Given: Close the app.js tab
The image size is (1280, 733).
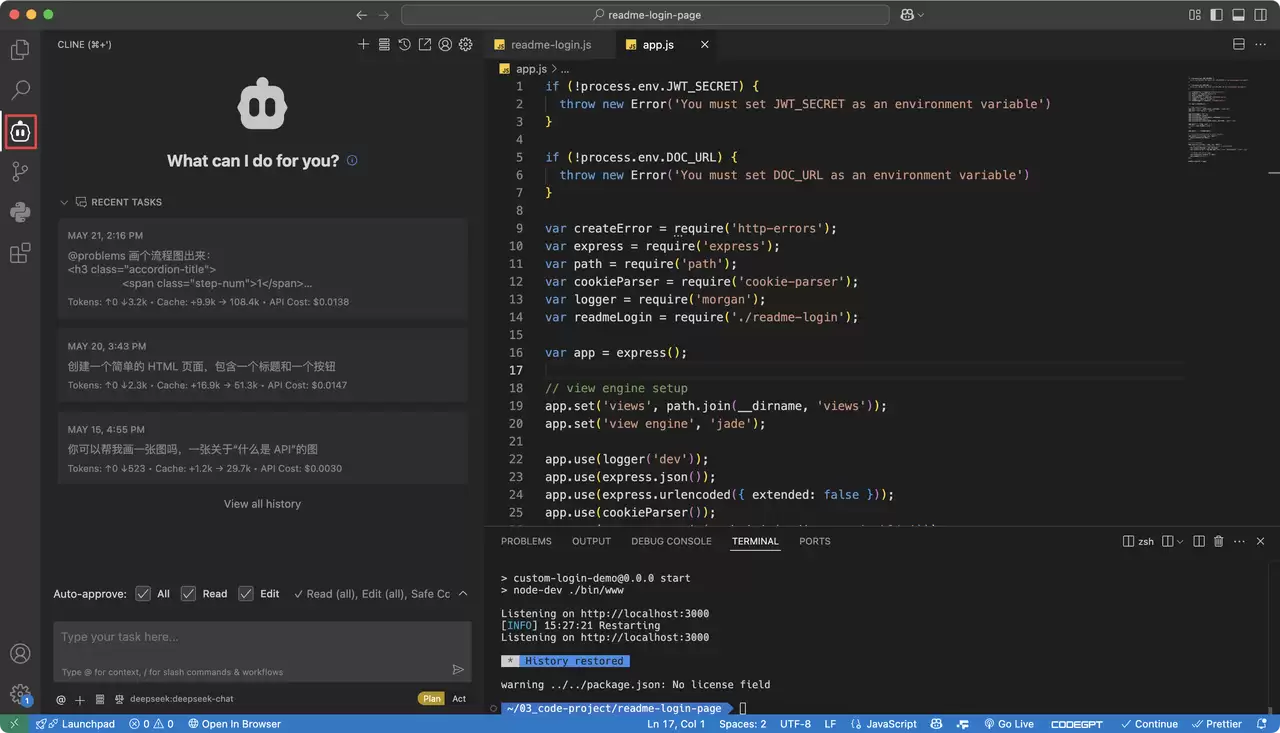Looking at the screenshot, I should (705, 45).
